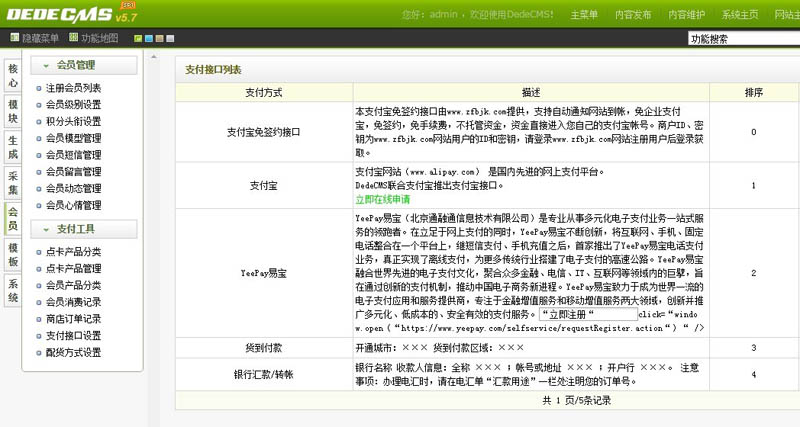
Task: Click the 描述 column header
Action: coord(531,92)
